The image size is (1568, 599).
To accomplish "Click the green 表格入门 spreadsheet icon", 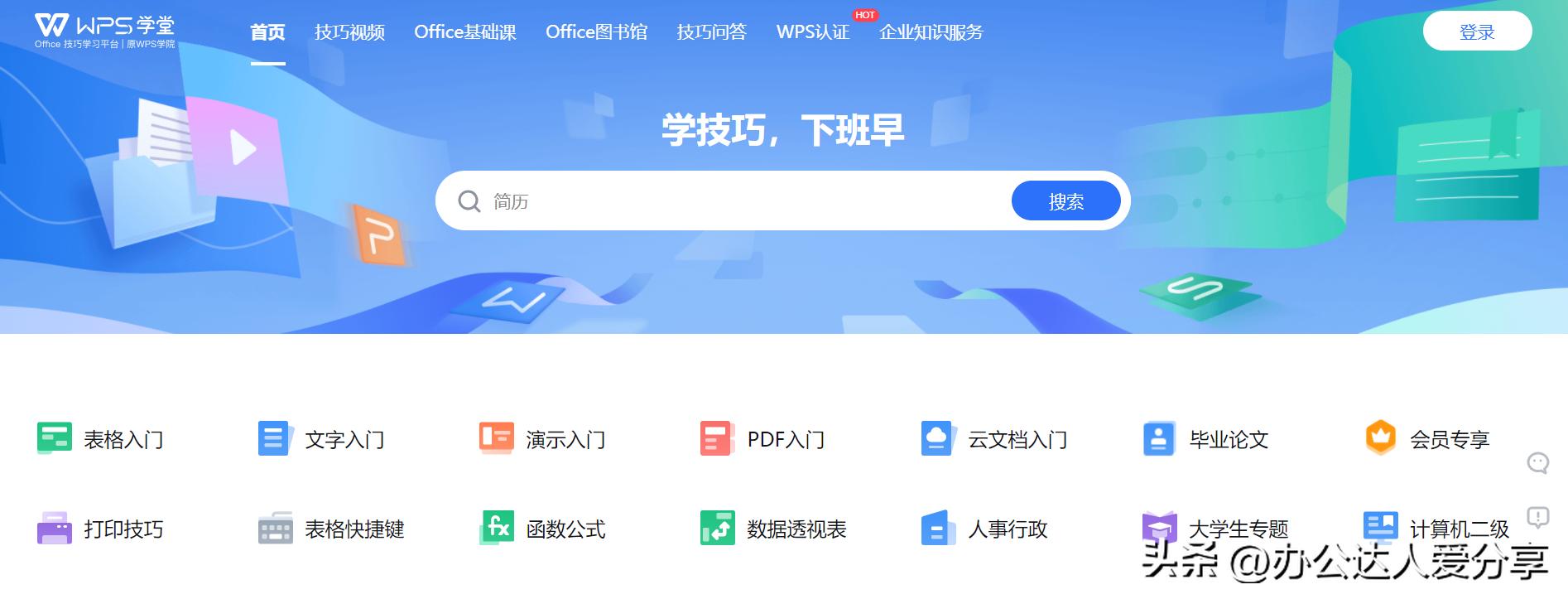I will pos(55,438).
